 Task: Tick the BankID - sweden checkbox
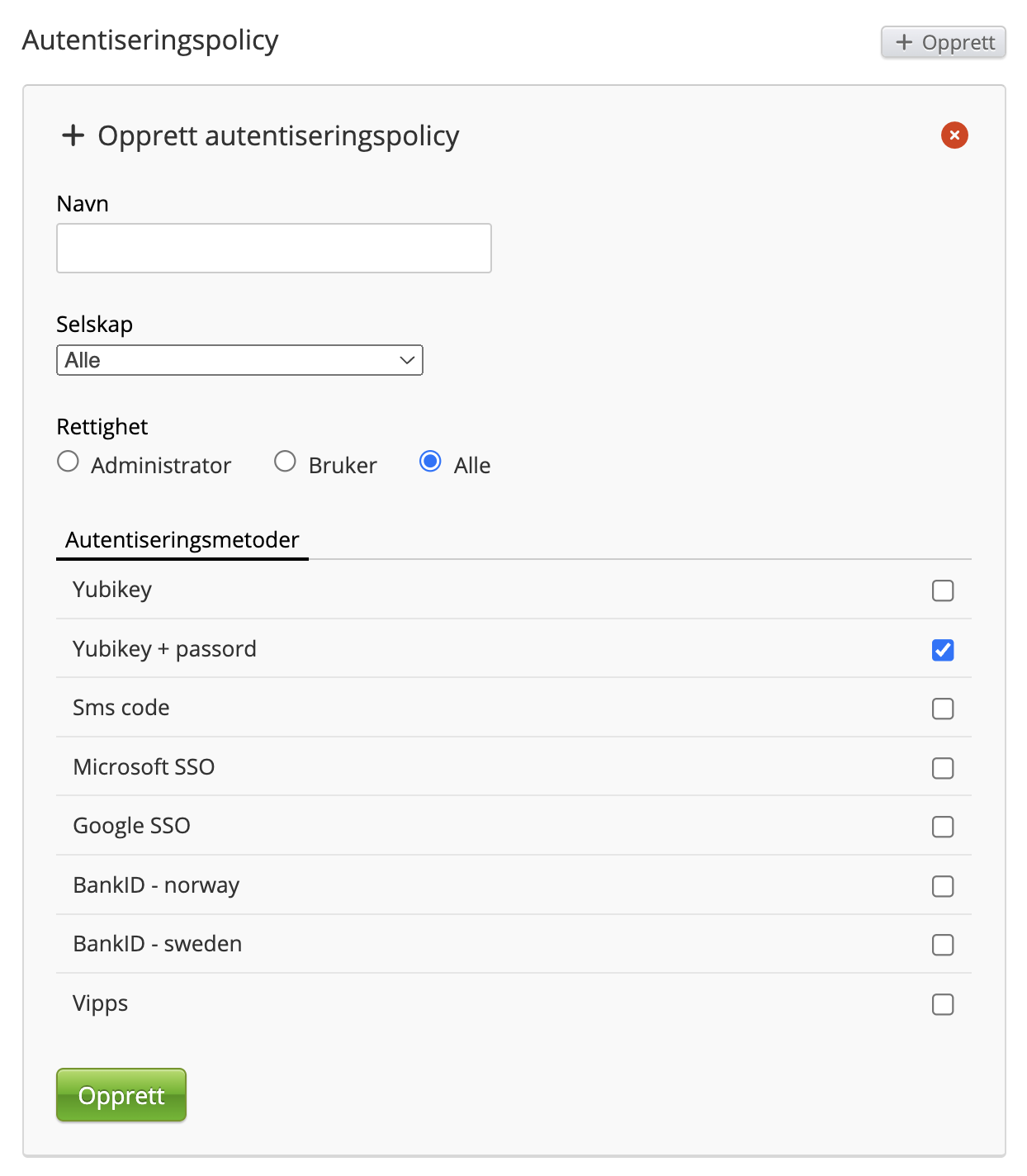(943, 945)
